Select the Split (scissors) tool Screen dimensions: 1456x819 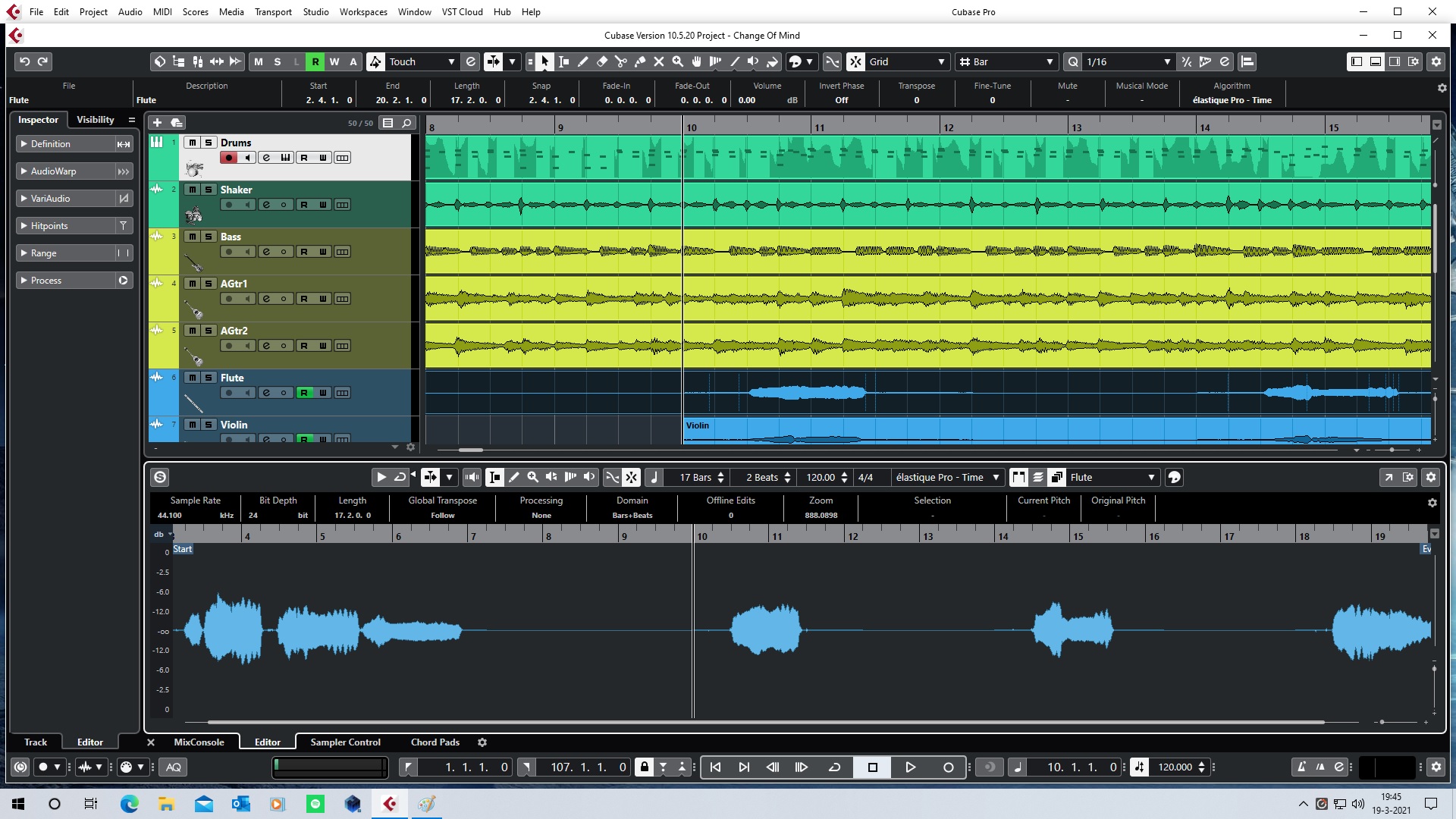(x=621, y=61)
